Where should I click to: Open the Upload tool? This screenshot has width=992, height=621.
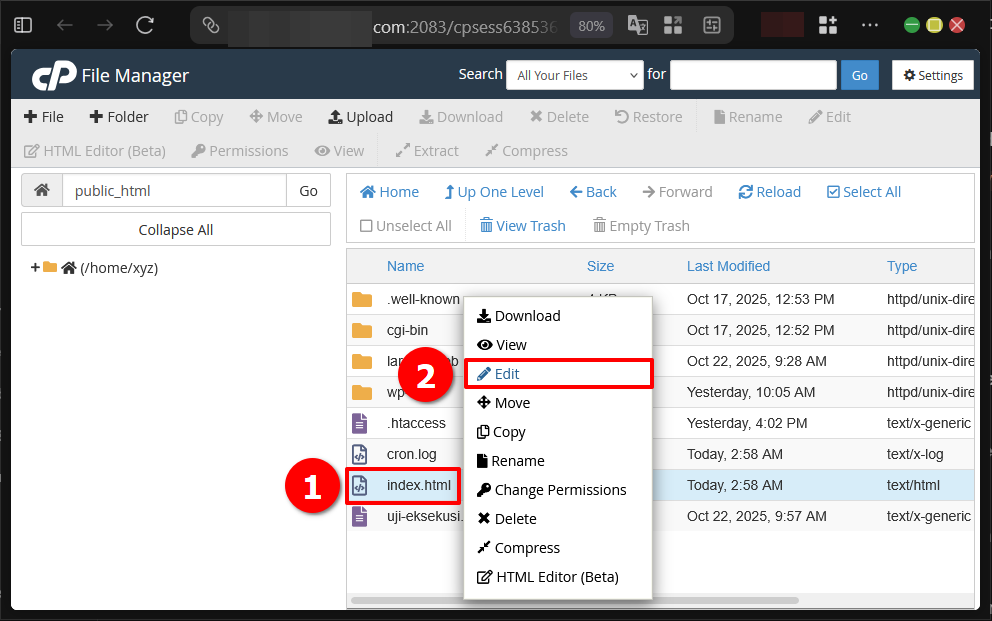pyautogui.click(x=360, y=116)
